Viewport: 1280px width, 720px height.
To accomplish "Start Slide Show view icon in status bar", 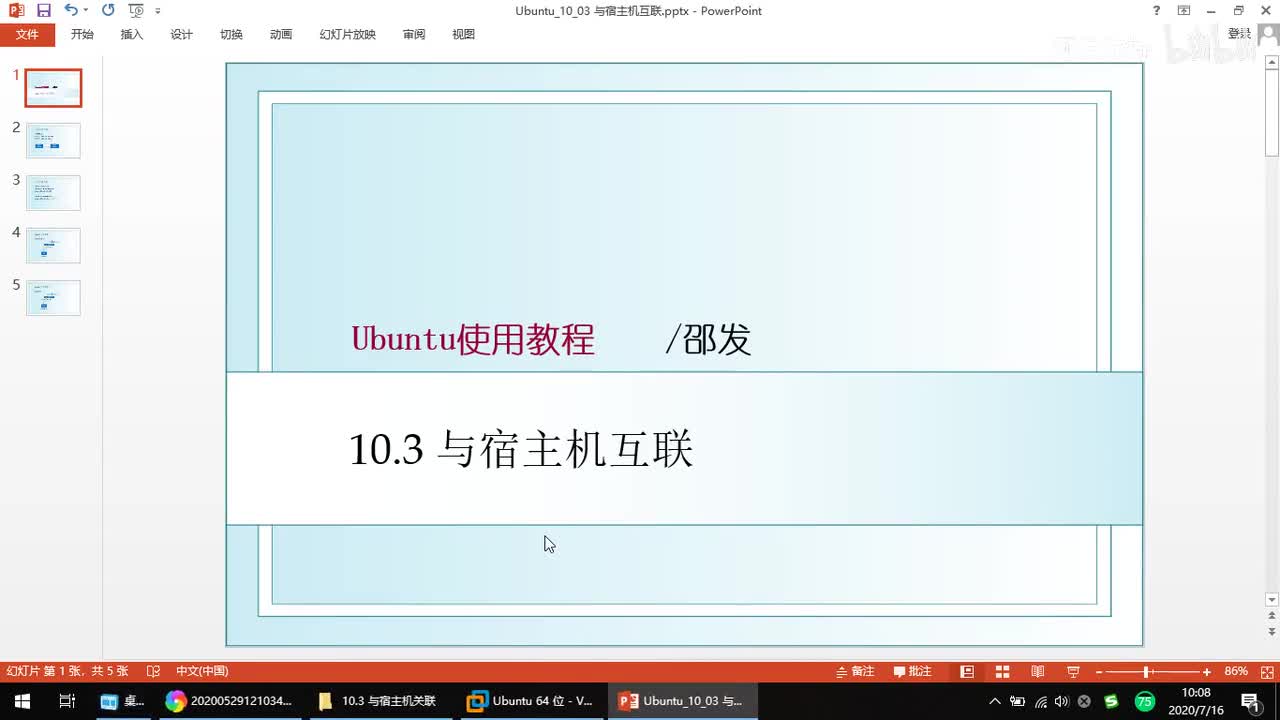I will 1073,671.
